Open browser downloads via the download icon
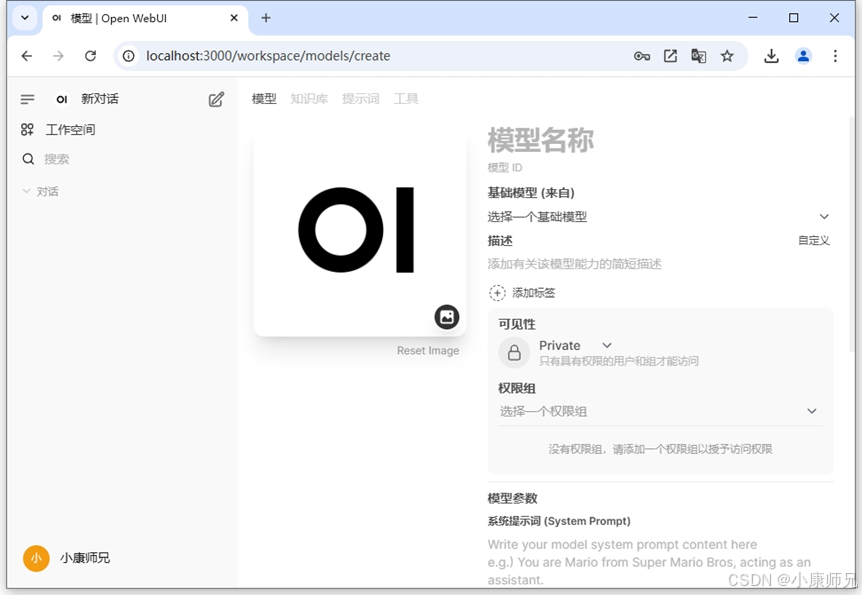Image resolution: width=862 pixels, height=595 pixels. [771, 56]
